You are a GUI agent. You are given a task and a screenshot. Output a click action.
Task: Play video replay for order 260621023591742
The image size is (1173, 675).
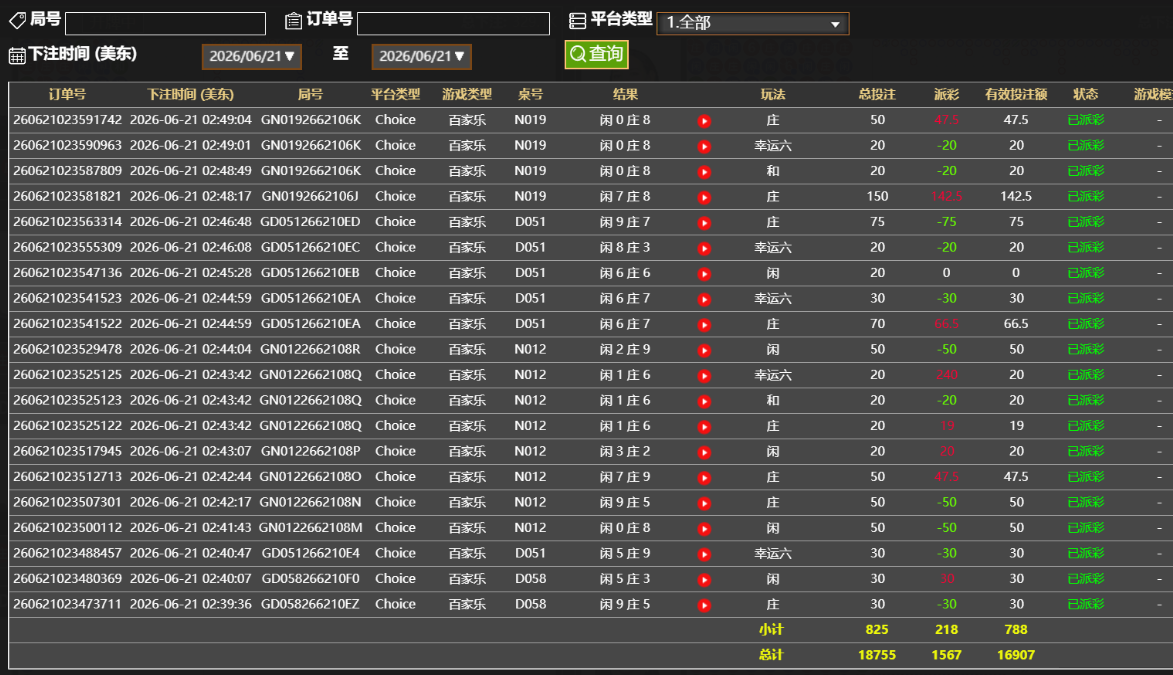(704, 121)
